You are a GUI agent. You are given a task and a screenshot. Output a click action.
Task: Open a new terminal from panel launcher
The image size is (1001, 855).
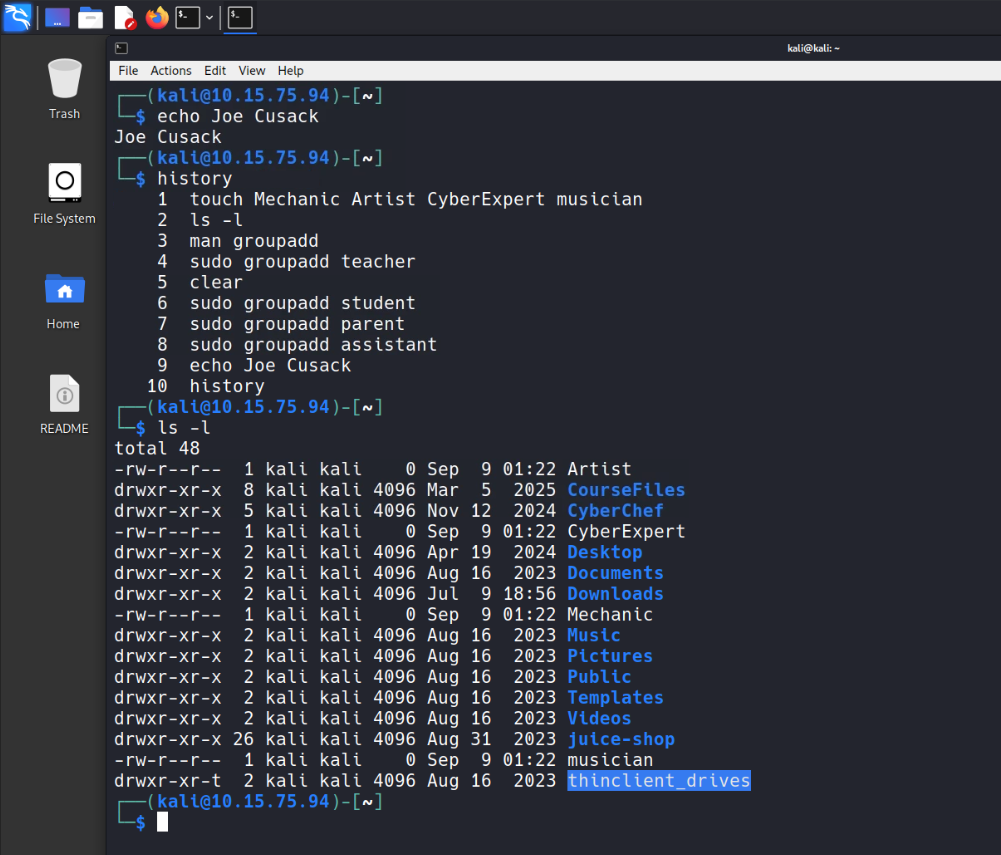click(x=187, y=17)
